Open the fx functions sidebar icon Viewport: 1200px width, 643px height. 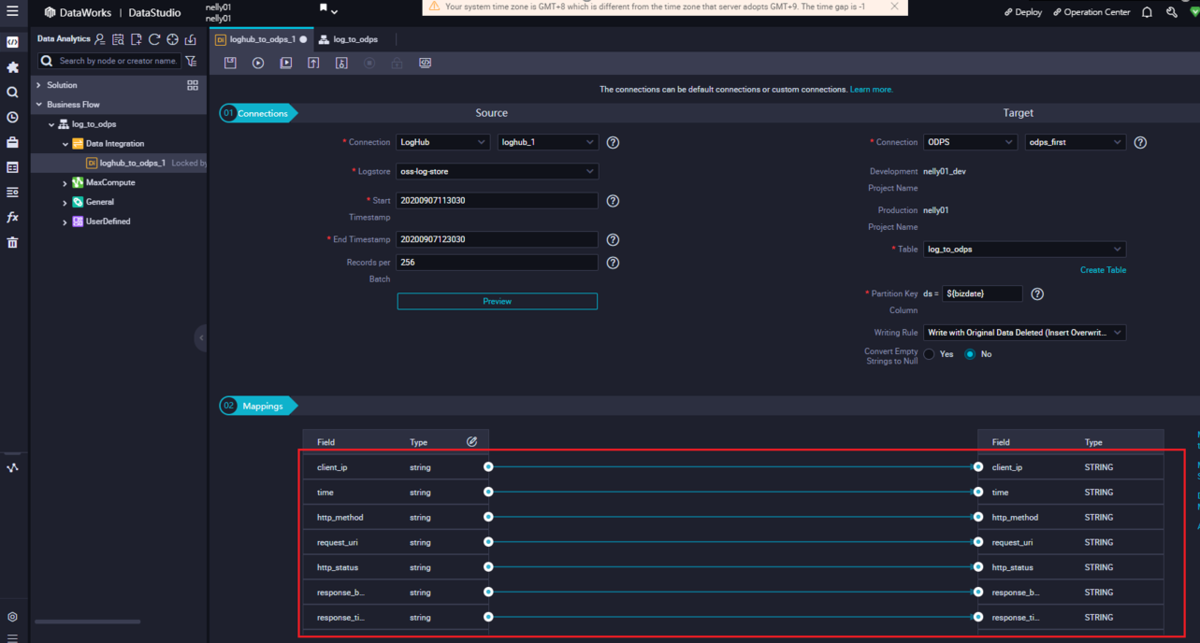12,217
